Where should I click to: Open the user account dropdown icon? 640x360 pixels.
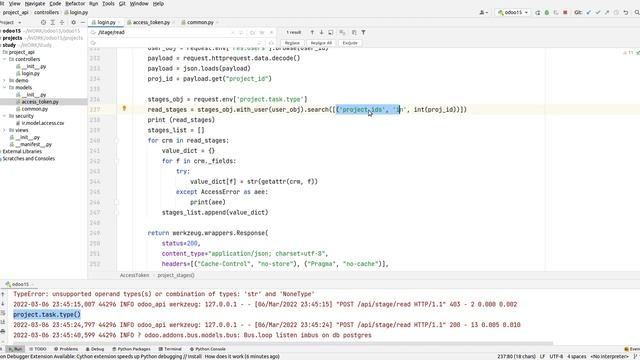(x=484, y=13)
